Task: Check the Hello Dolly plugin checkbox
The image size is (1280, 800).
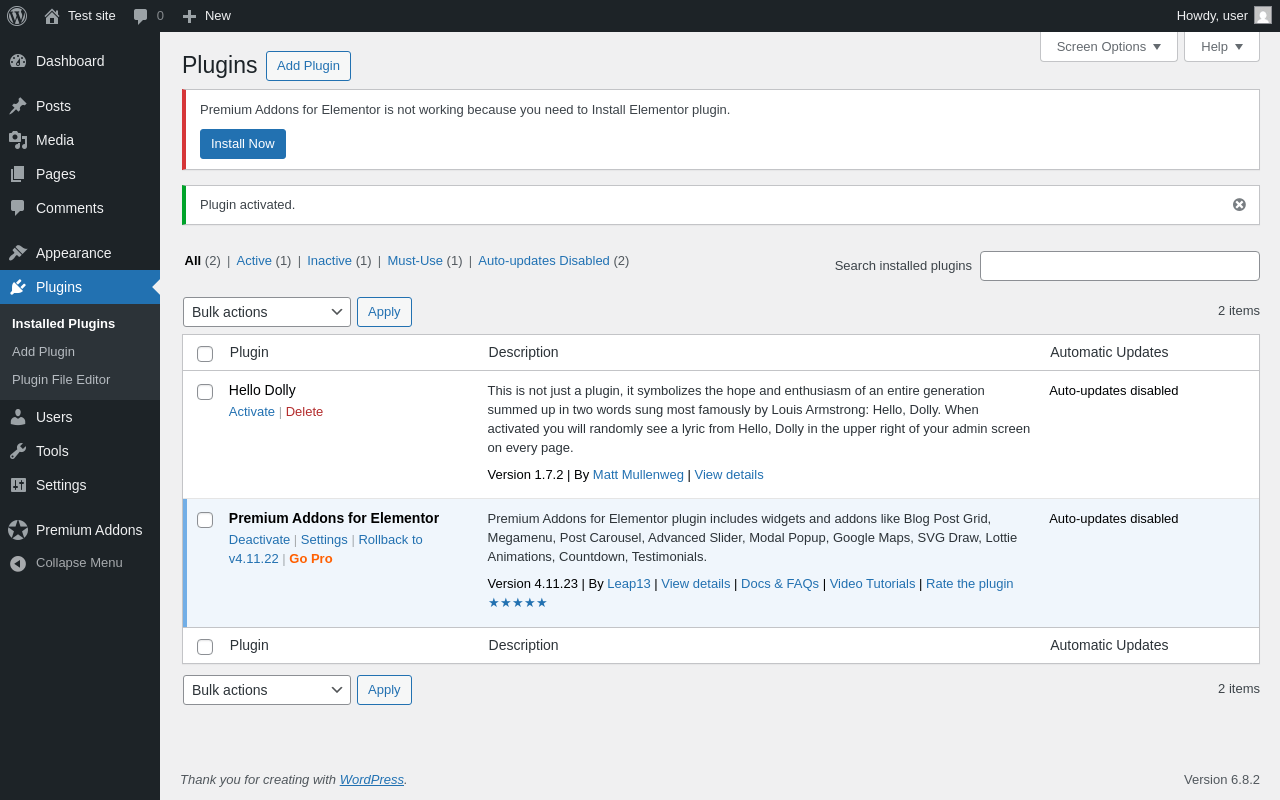Action: [x=205, y=392]
